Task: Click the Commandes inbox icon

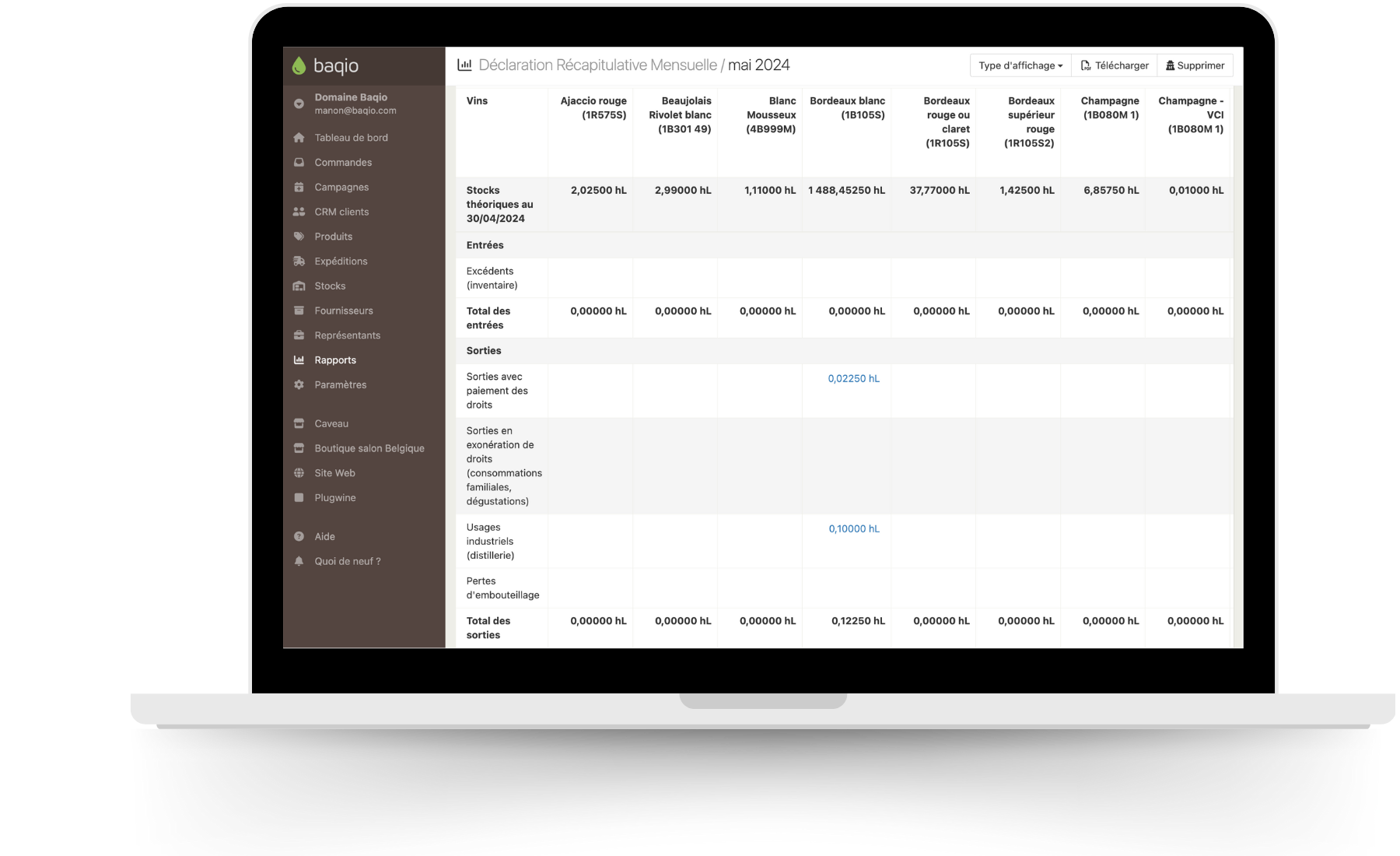Action: pos(299,163)
